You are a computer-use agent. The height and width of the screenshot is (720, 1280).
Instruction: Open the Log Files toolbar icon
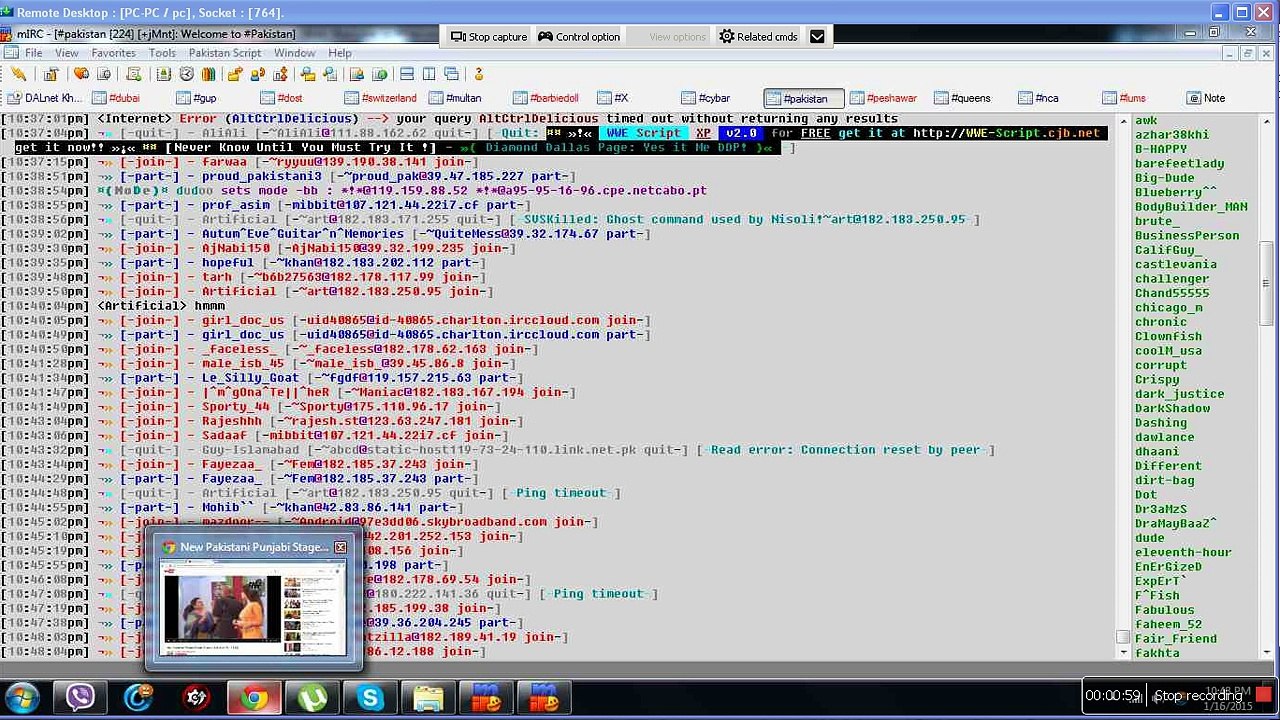coord(329,74)
